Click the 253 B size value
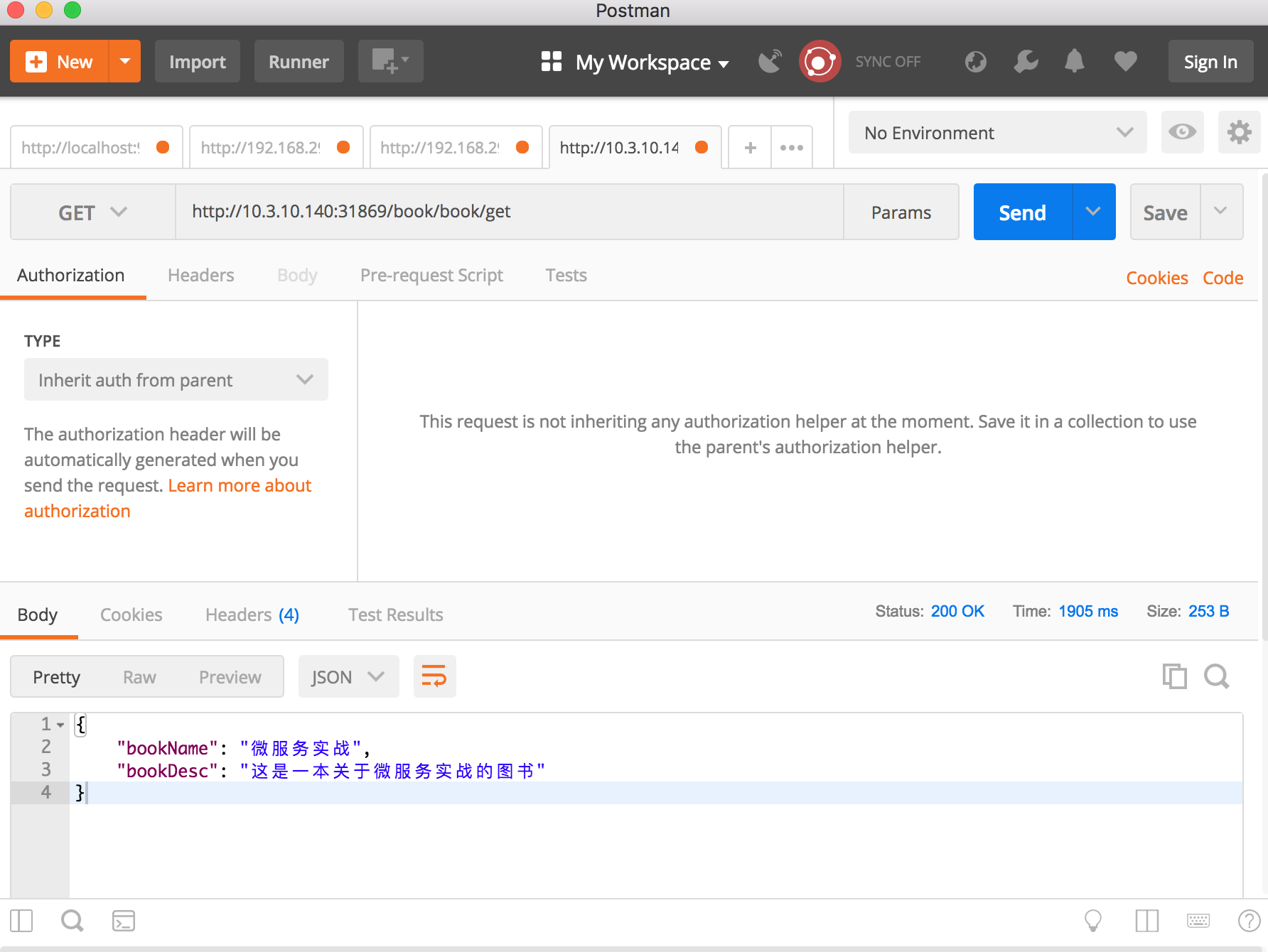Screen dimensions: 1268x952 1208,611
